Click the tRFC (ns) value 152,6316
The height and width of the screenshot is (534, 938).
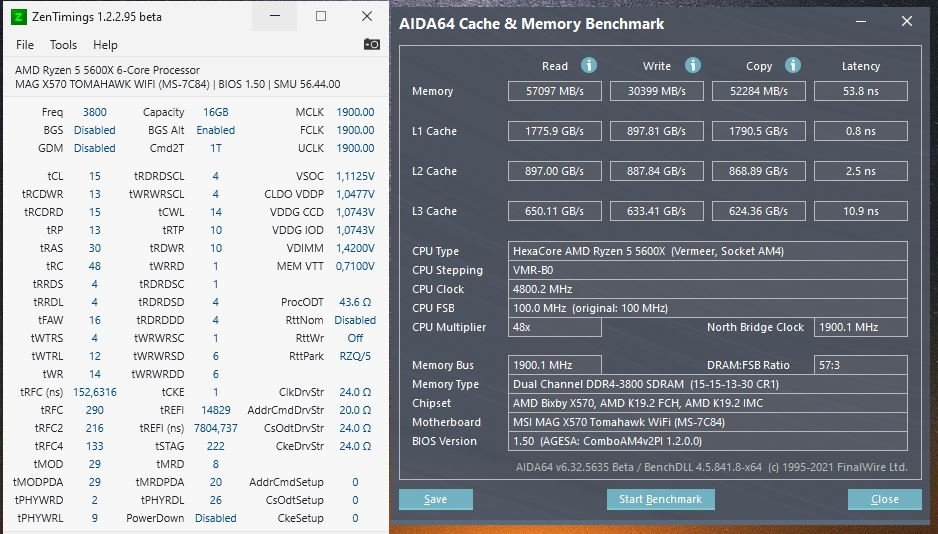click(x=95, y=392)
